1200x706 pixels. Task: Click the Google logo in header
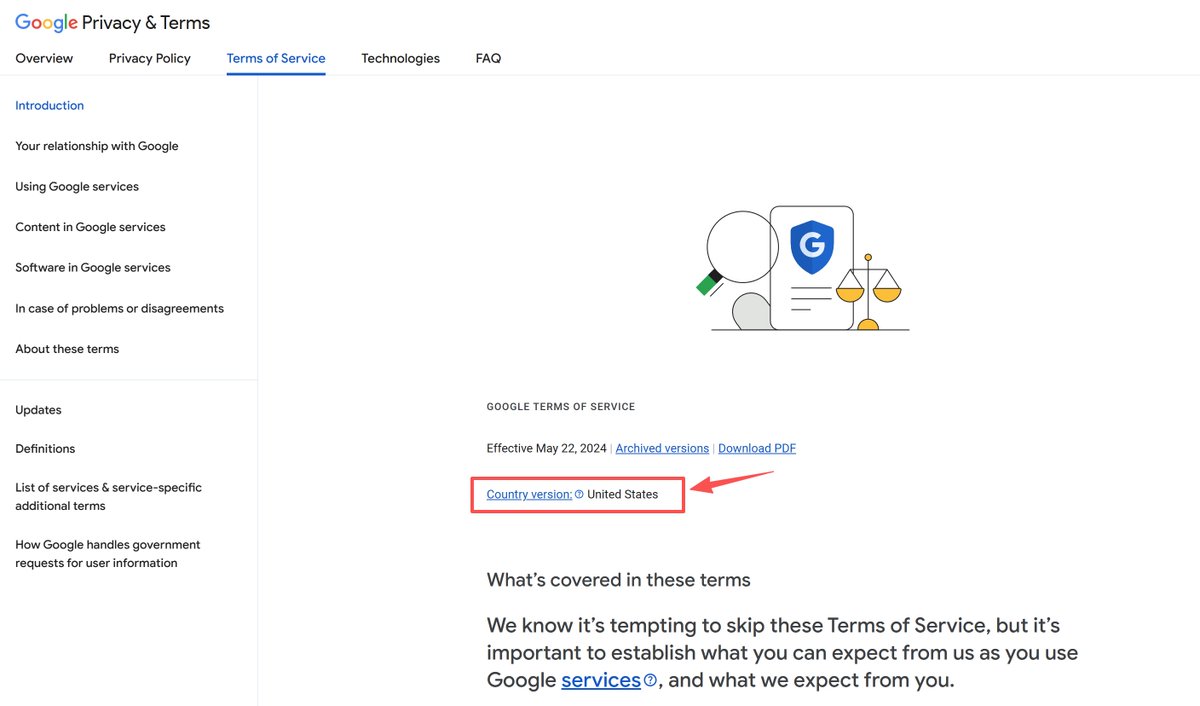[46, 22]
